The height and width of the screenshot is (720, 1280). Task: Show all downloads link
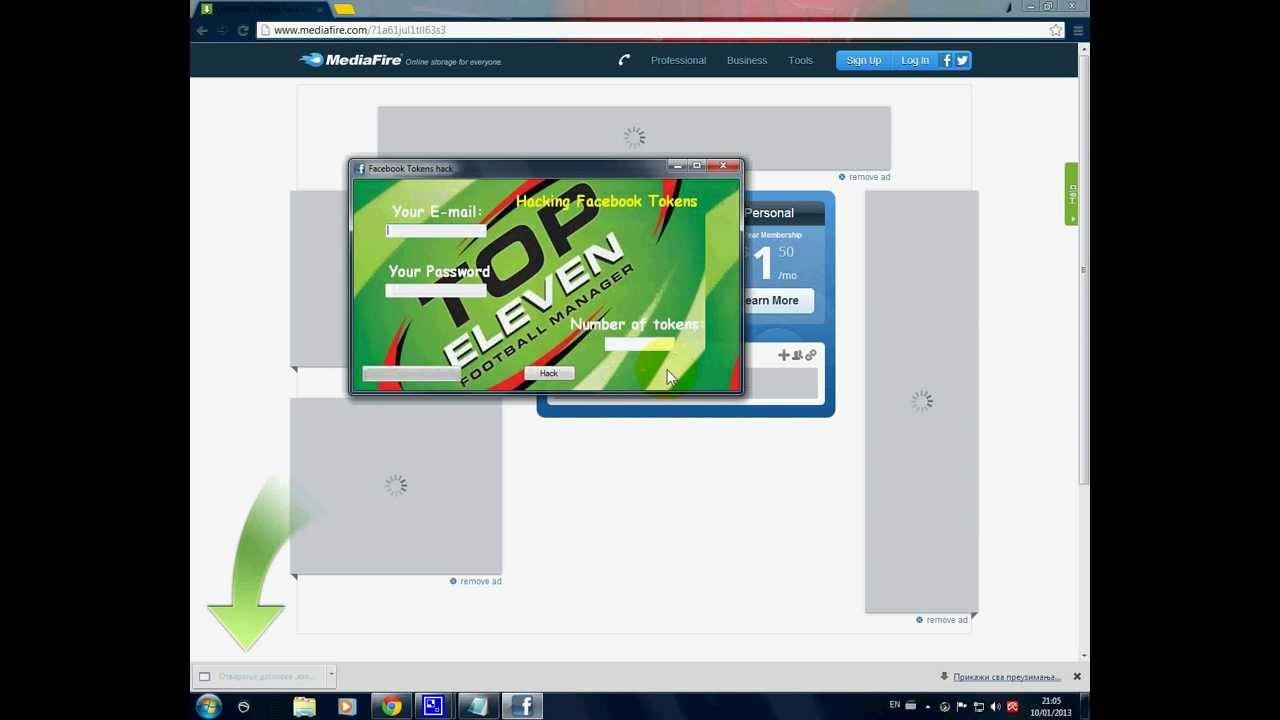click(x=1006, y=677)
